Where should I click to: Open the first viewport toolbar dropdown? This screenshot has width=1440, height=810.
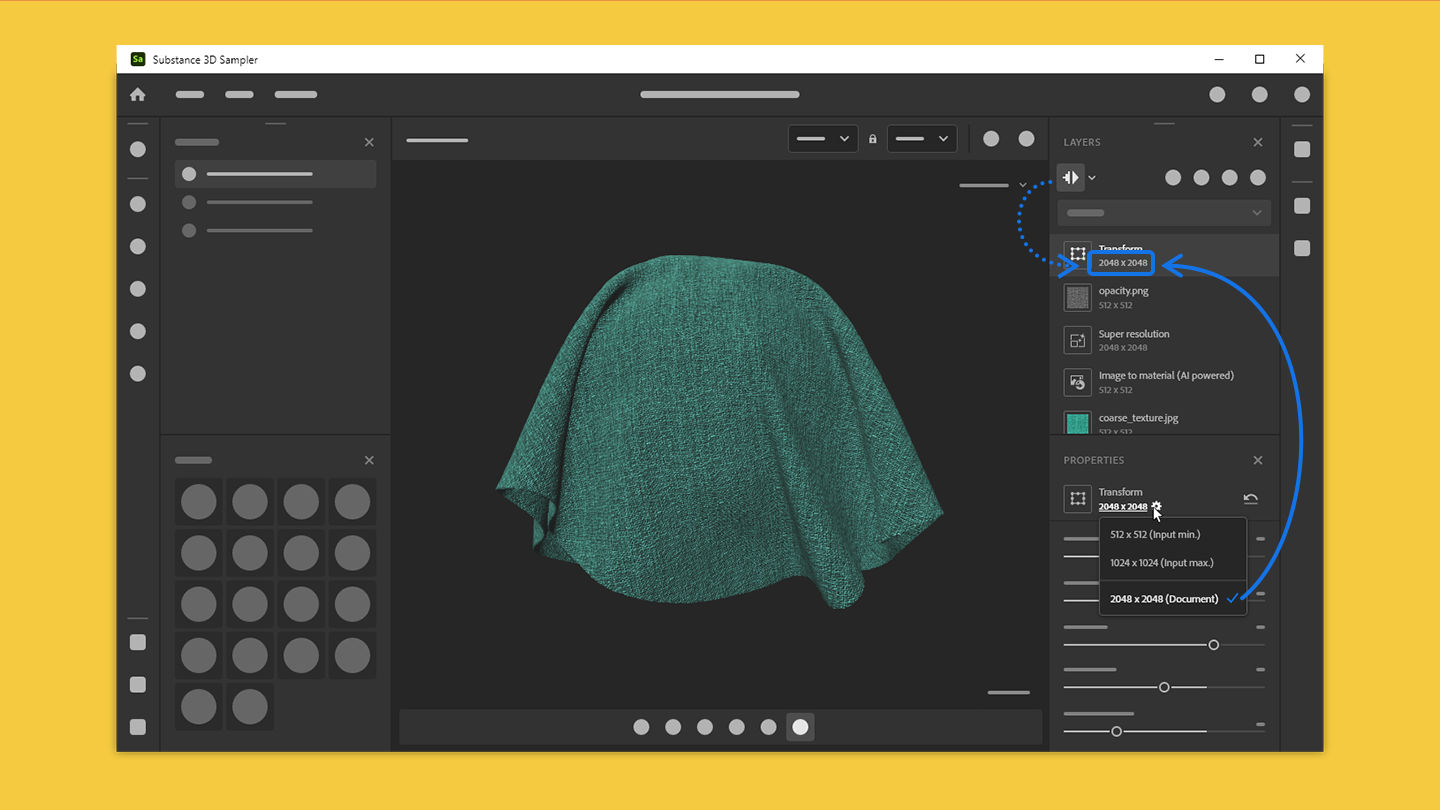tap(823, 139)
